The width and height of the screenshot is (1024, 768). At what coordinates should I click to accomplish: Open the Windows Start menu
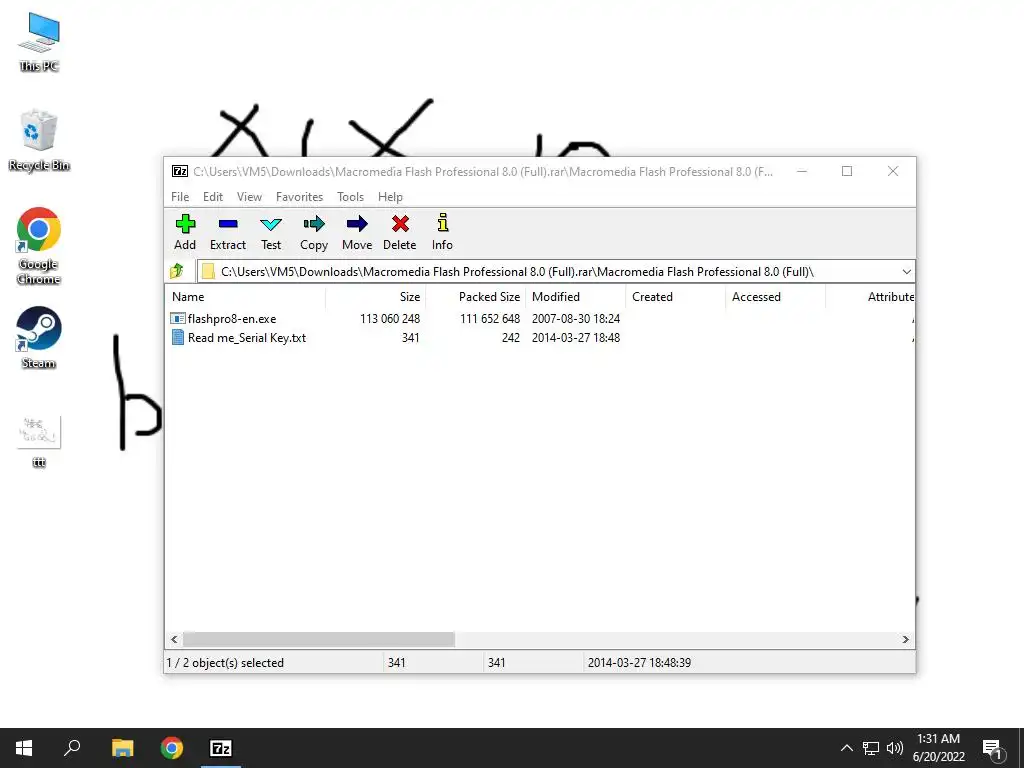pyautogui.click(x=24, y=748)
